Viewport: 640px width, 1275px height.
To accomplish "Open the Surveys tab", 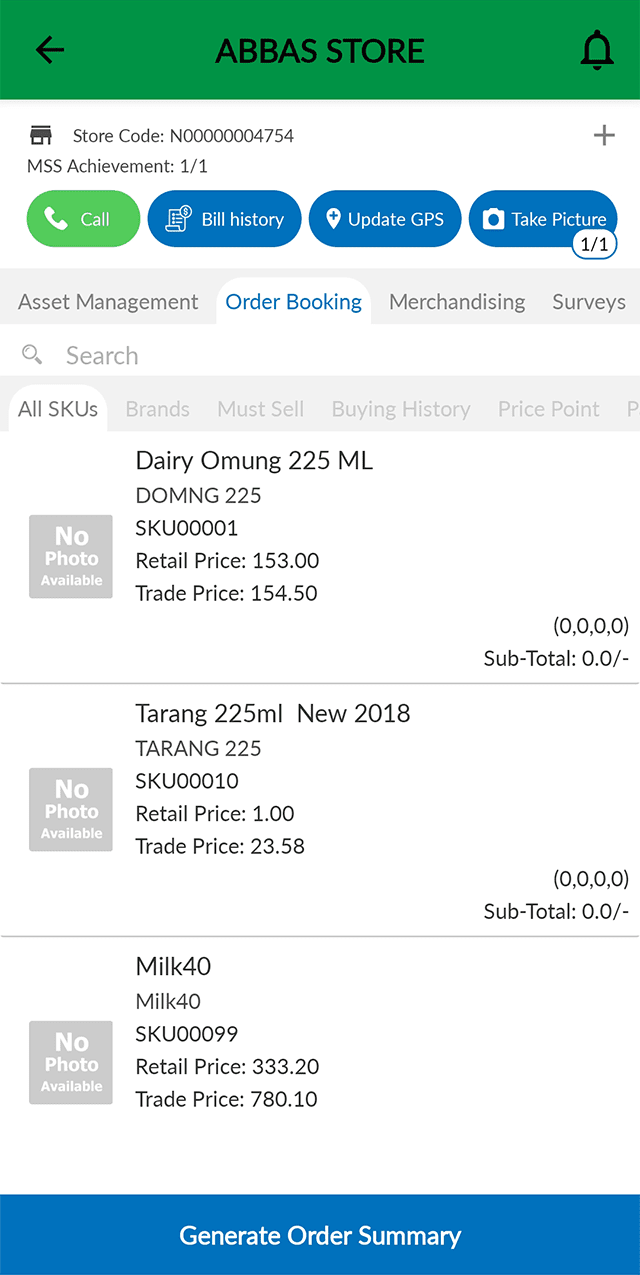I will pos(588,302).
